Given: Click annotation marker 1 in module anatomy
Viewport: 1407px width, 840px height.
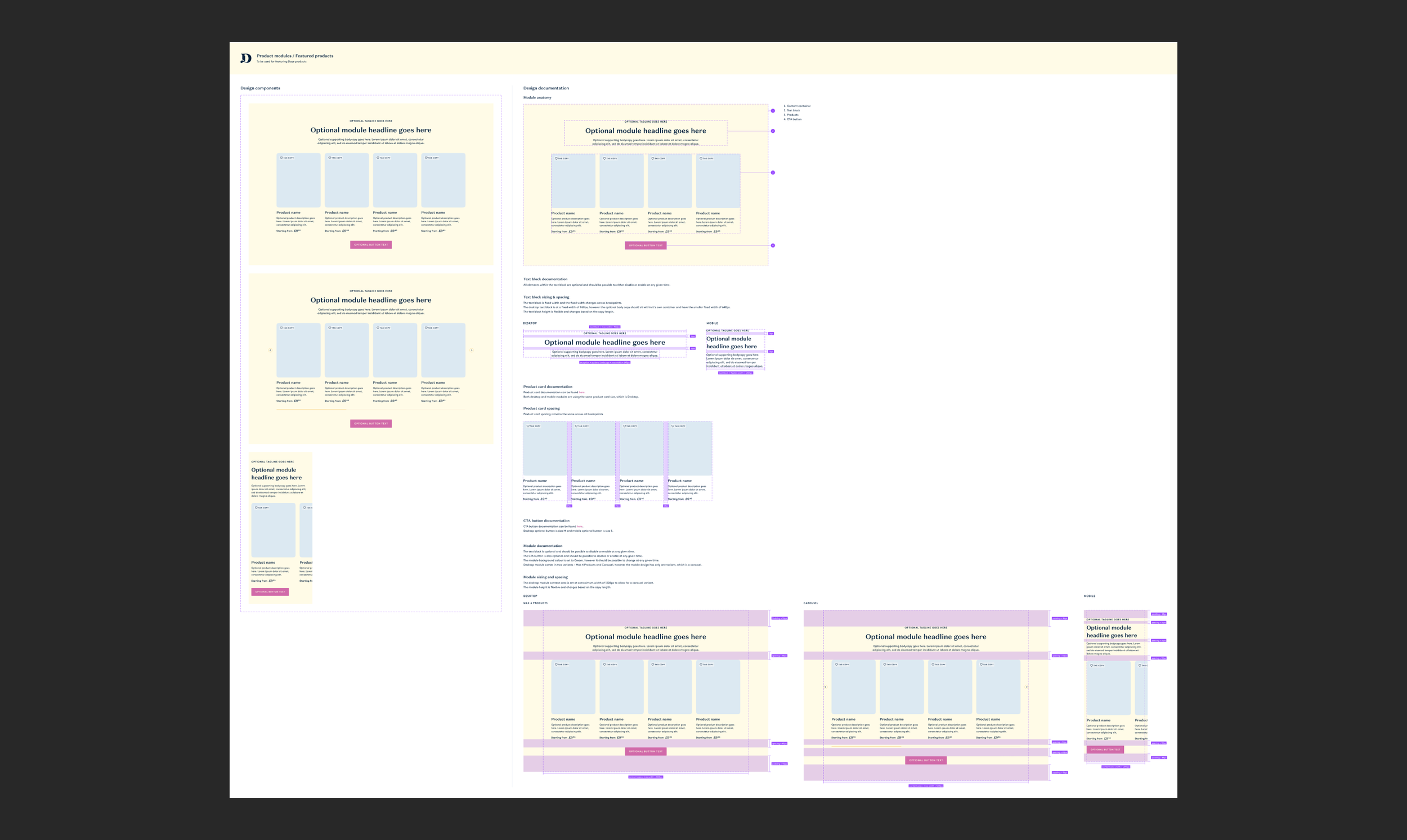Looking at the screenshot, I should (x=773, y=111).
